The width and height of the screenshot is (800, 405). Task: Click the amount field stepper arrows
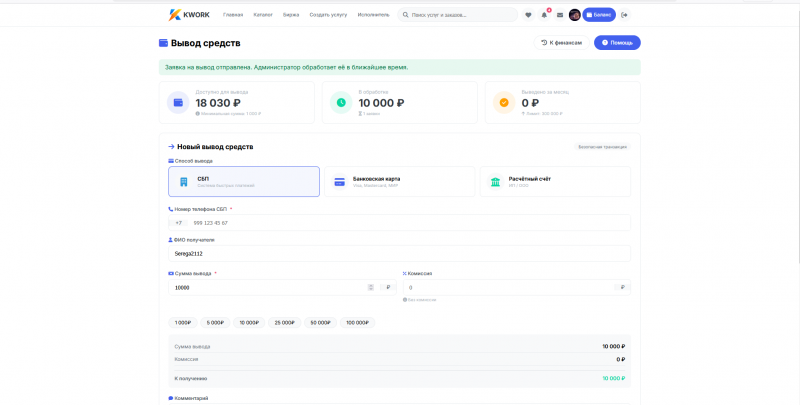(x=371, y=288)
